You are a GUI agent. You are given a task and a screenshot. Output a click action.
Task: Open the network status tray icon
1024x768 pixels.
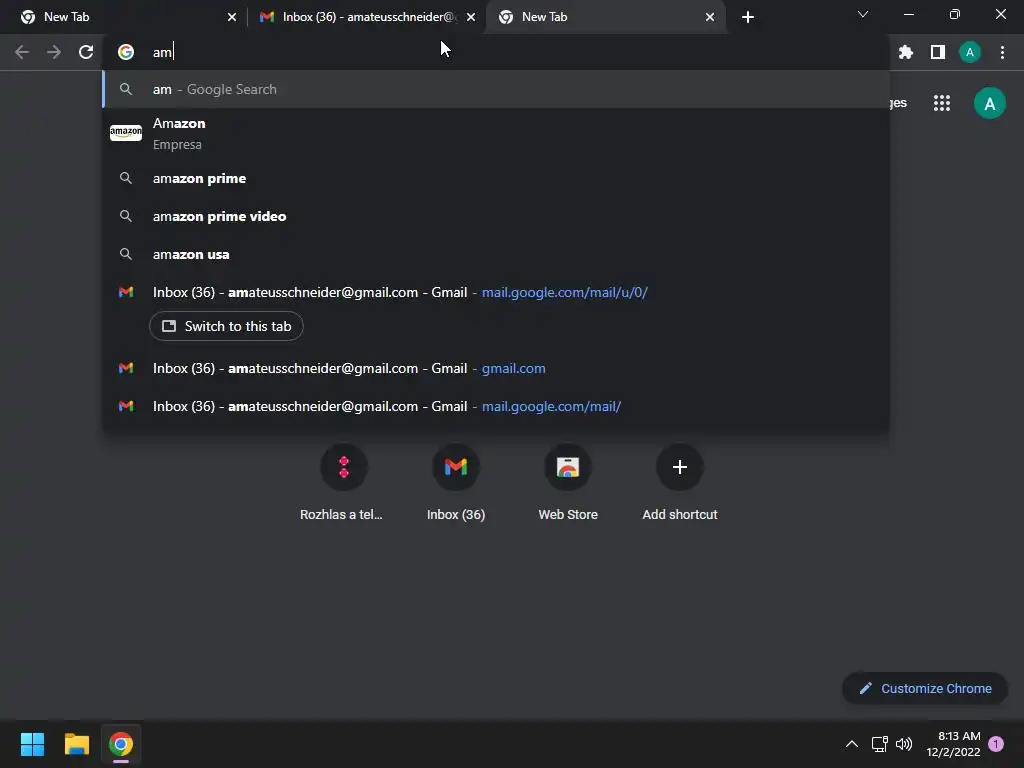pyautogui.click(x=880, y=744)
